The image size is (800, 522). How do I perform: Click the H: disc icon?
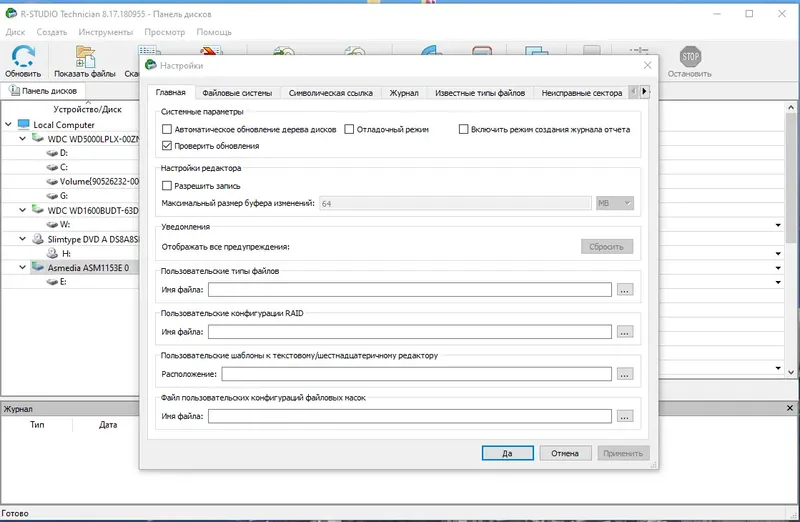[52, 253]
